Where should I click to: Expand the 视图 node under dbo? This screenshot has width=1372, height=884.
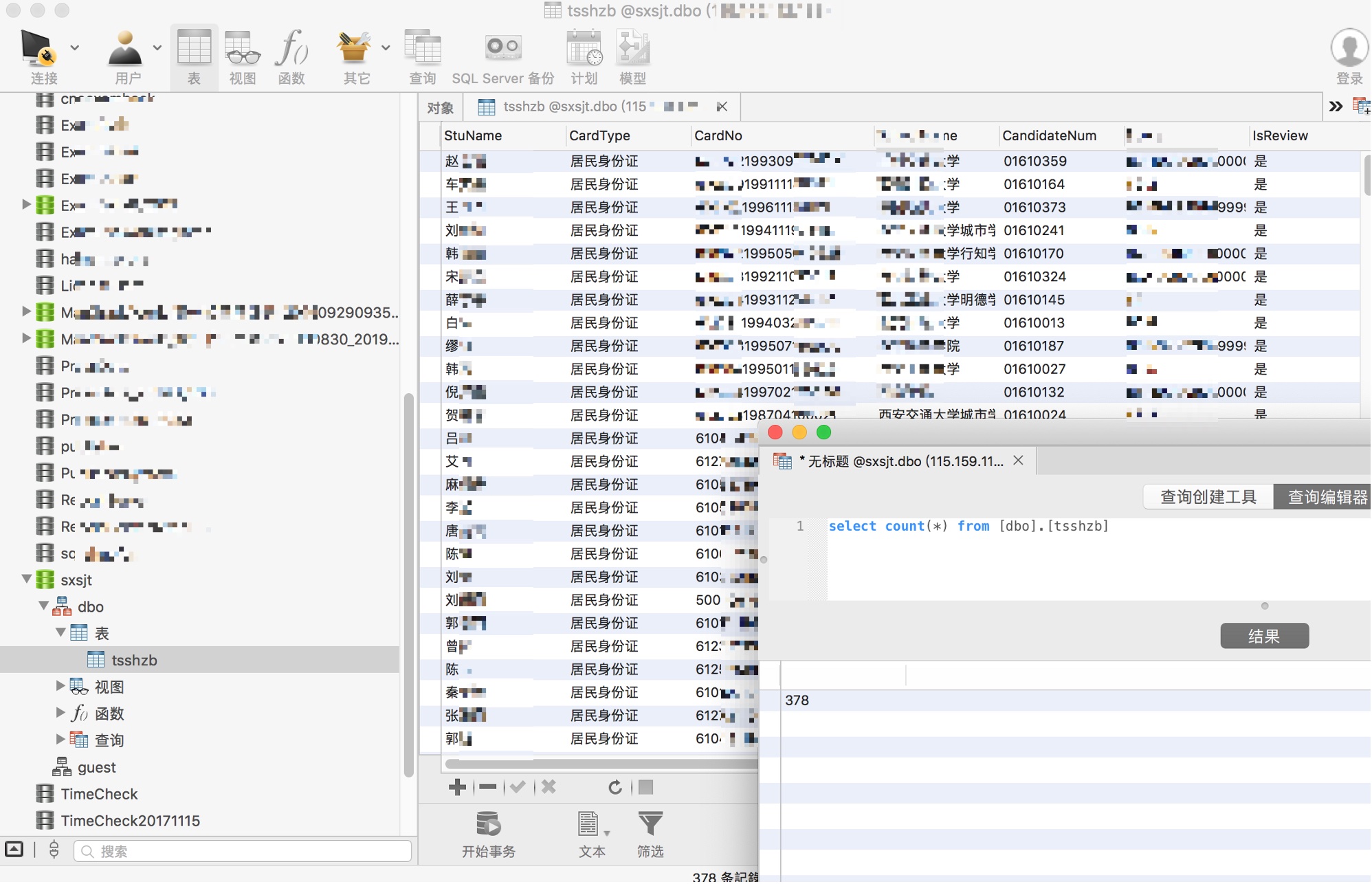pyautogui.click(x=60, y=685)
